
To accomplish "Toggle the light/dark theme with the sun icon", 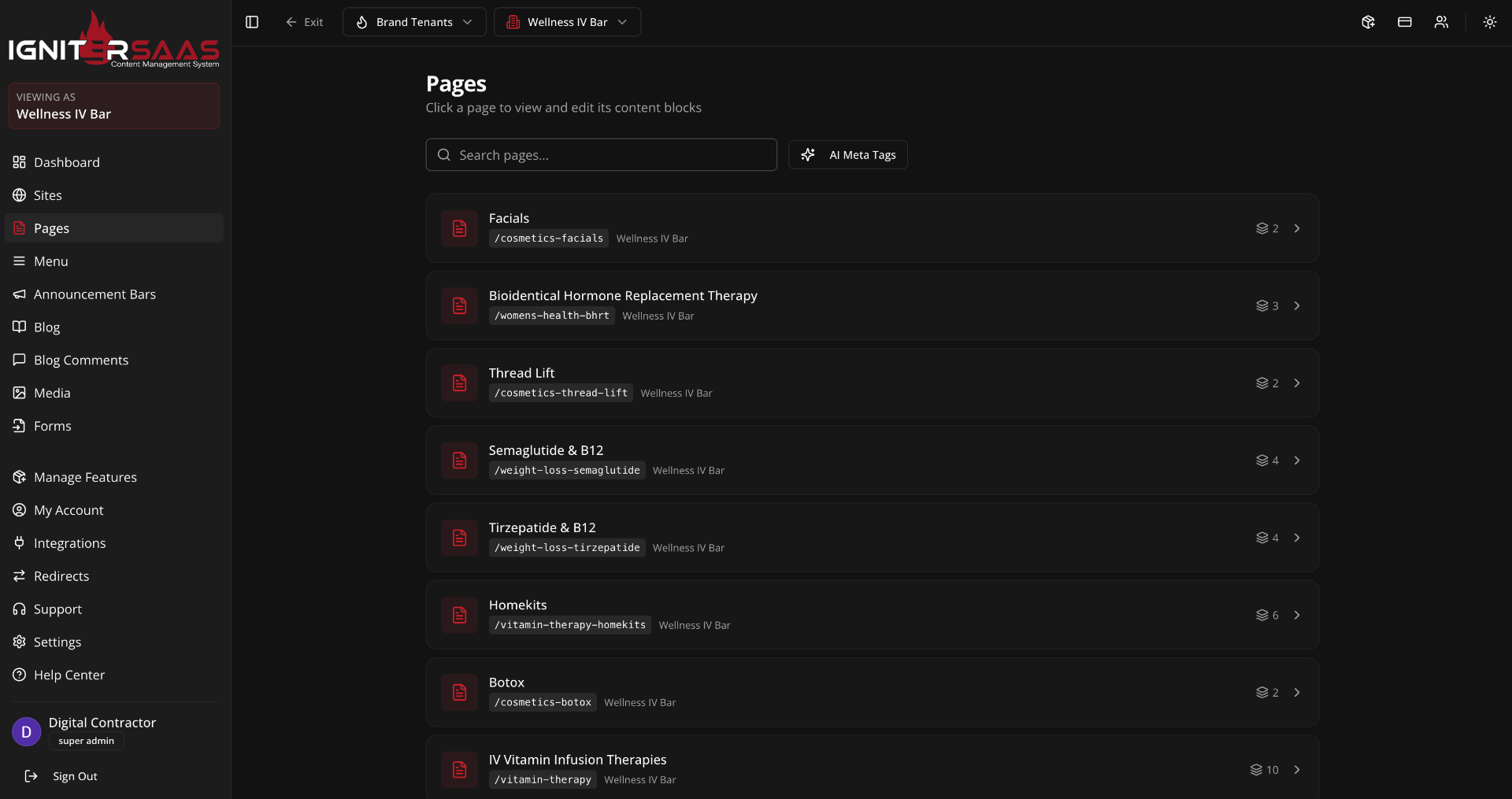I will (x=1490, y=22).
